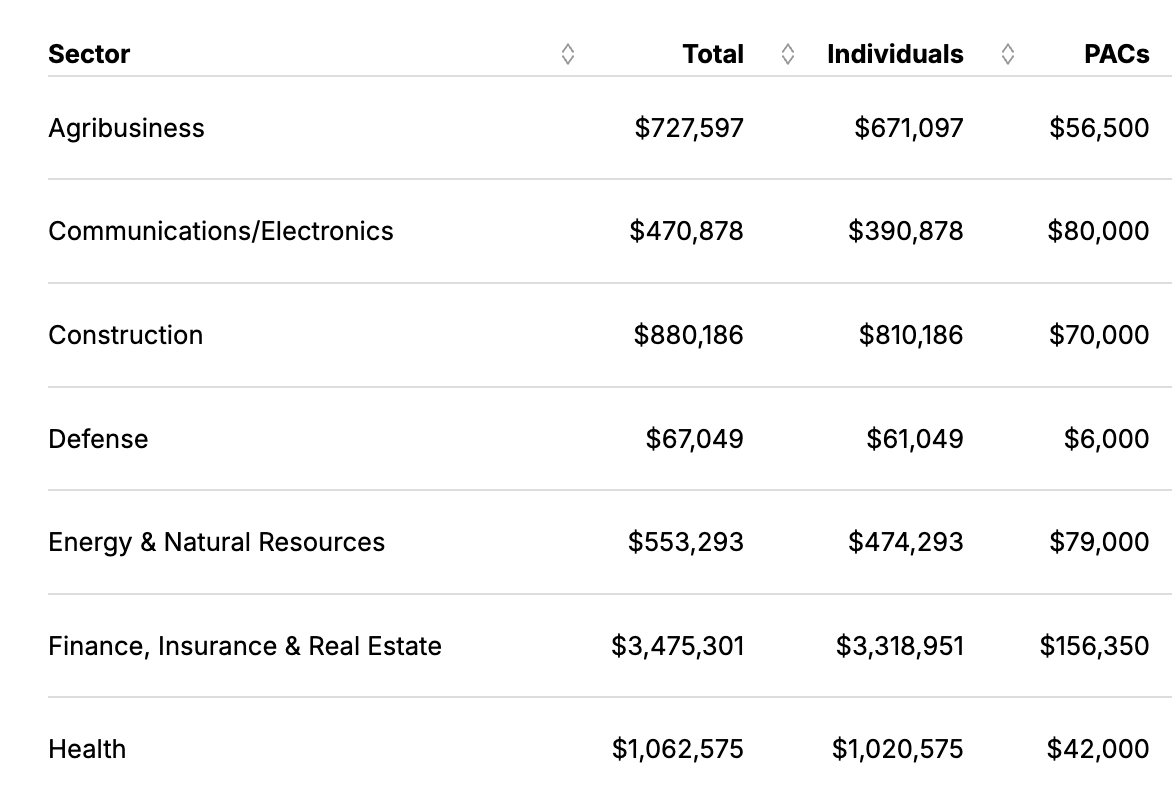Select Energy & Natural Resources row label
The image size is (1172, 790).
(216, 542)
